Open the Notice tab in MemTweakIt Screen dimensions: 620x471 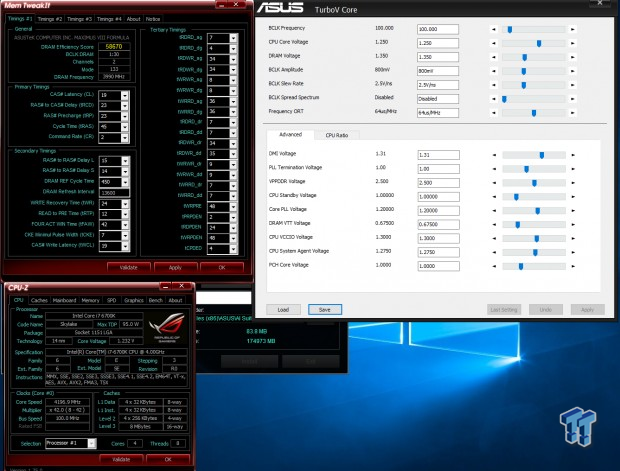click(x=153, y=19)
